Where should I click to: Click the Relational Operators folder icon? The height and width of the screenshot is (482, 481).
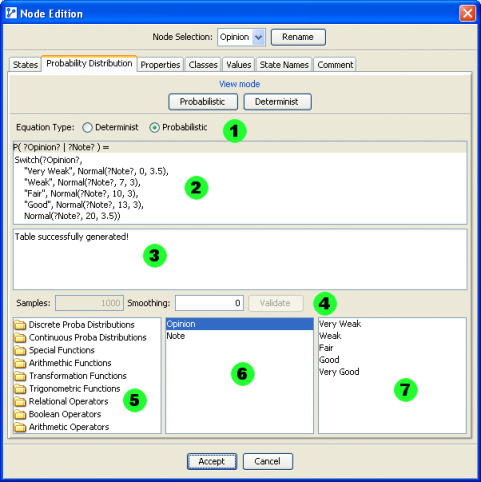20,401
